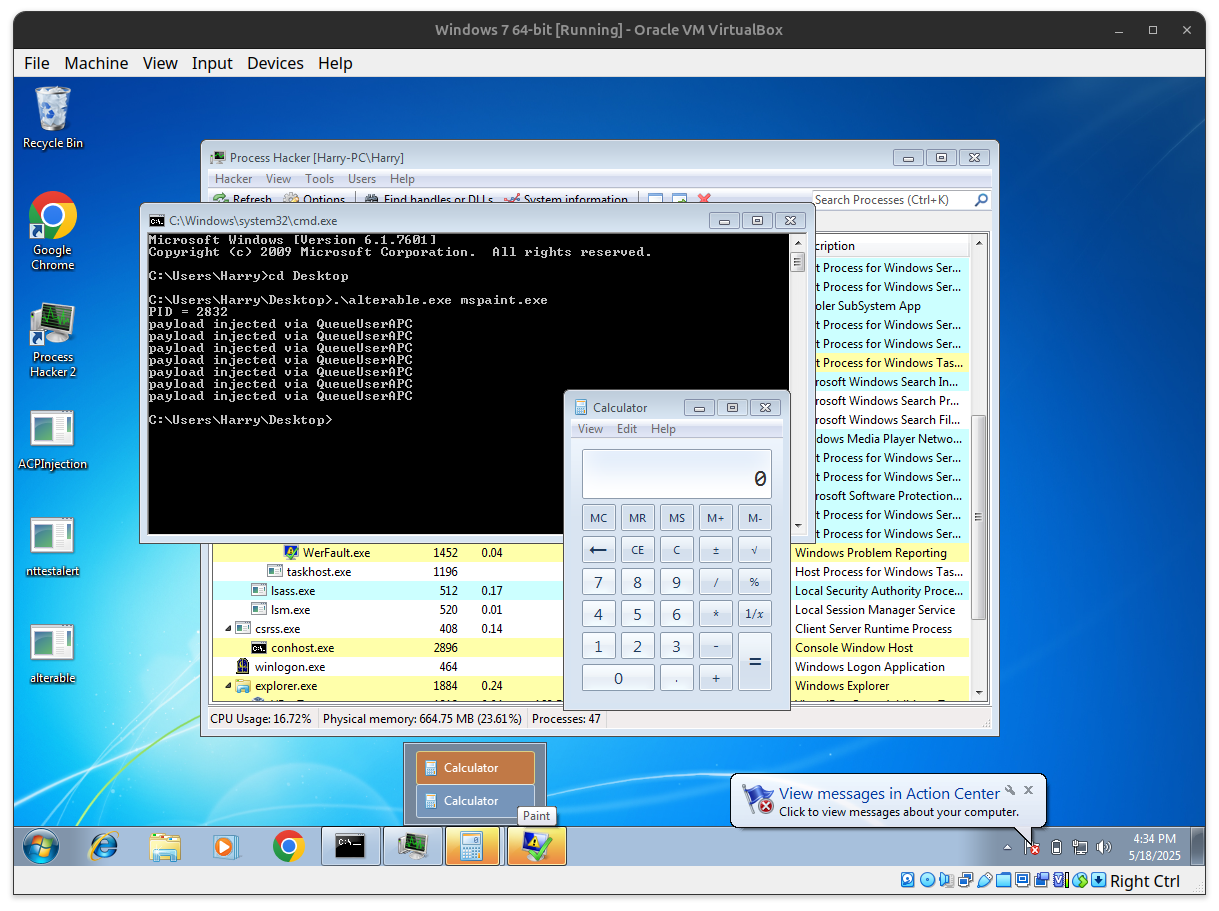This screenshot has width=1219, height=911.
Task: Collapse the csrss.exe tree node
Action: (227, 629)
